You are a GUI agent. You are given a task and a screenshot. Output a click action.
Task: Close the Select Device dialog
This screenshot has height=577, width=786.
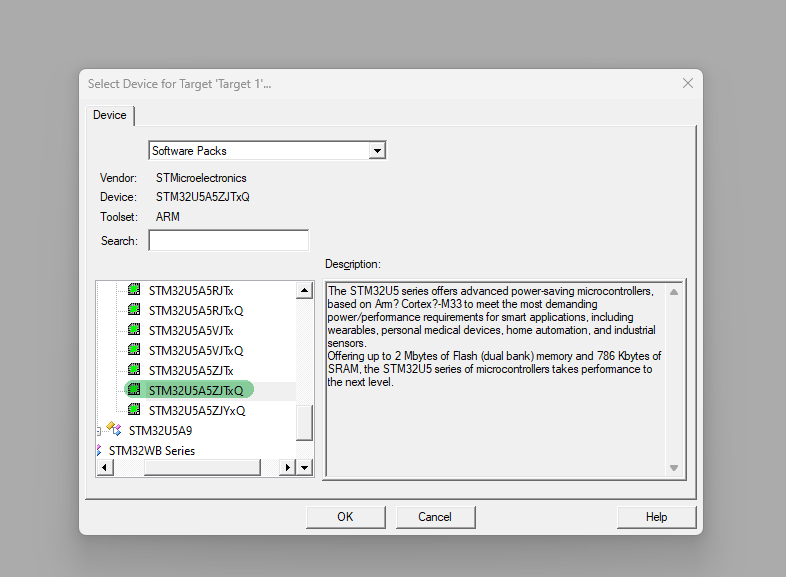(688, 83)
